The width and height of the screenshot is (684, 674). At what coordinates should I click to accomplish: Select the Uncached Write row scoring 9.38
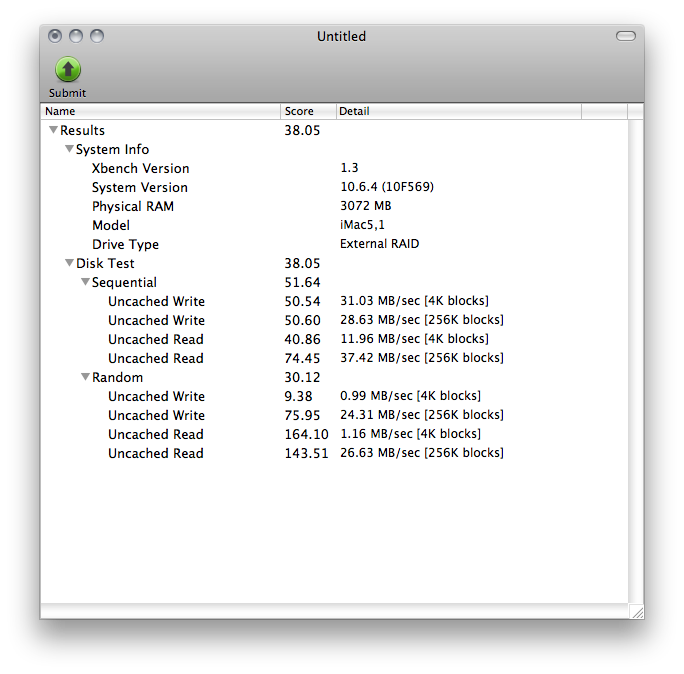coord(334,396)
